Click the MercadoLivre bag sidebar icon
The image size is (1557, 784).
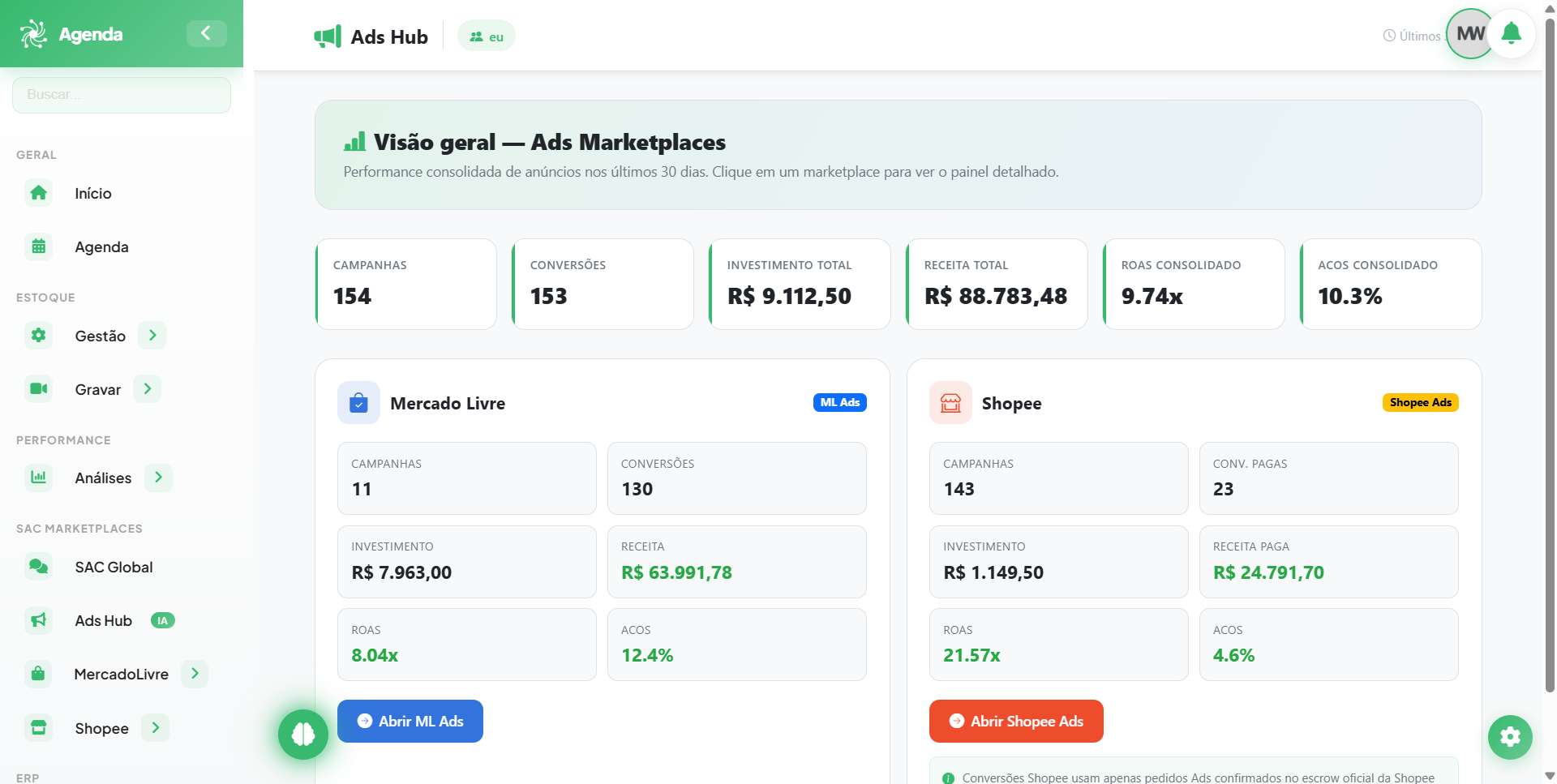pyautogui.click(x=38, y=674)
